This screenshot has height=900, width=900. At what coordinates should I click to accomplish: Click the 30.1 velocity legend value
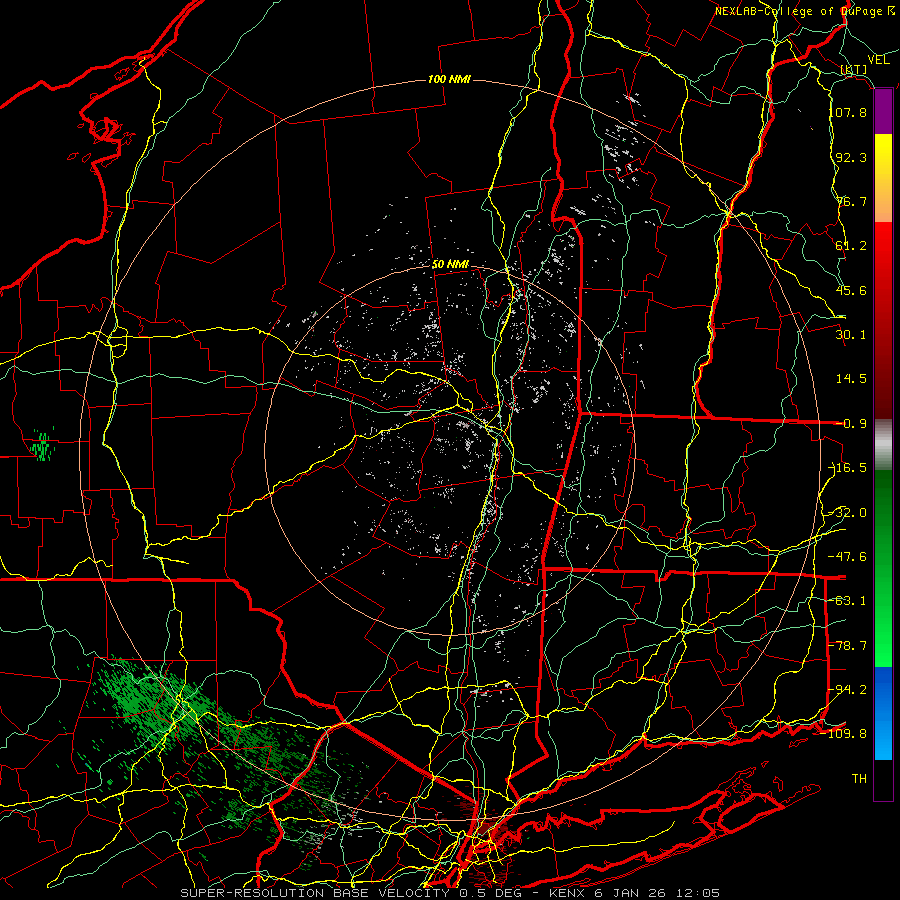[851, 335]
